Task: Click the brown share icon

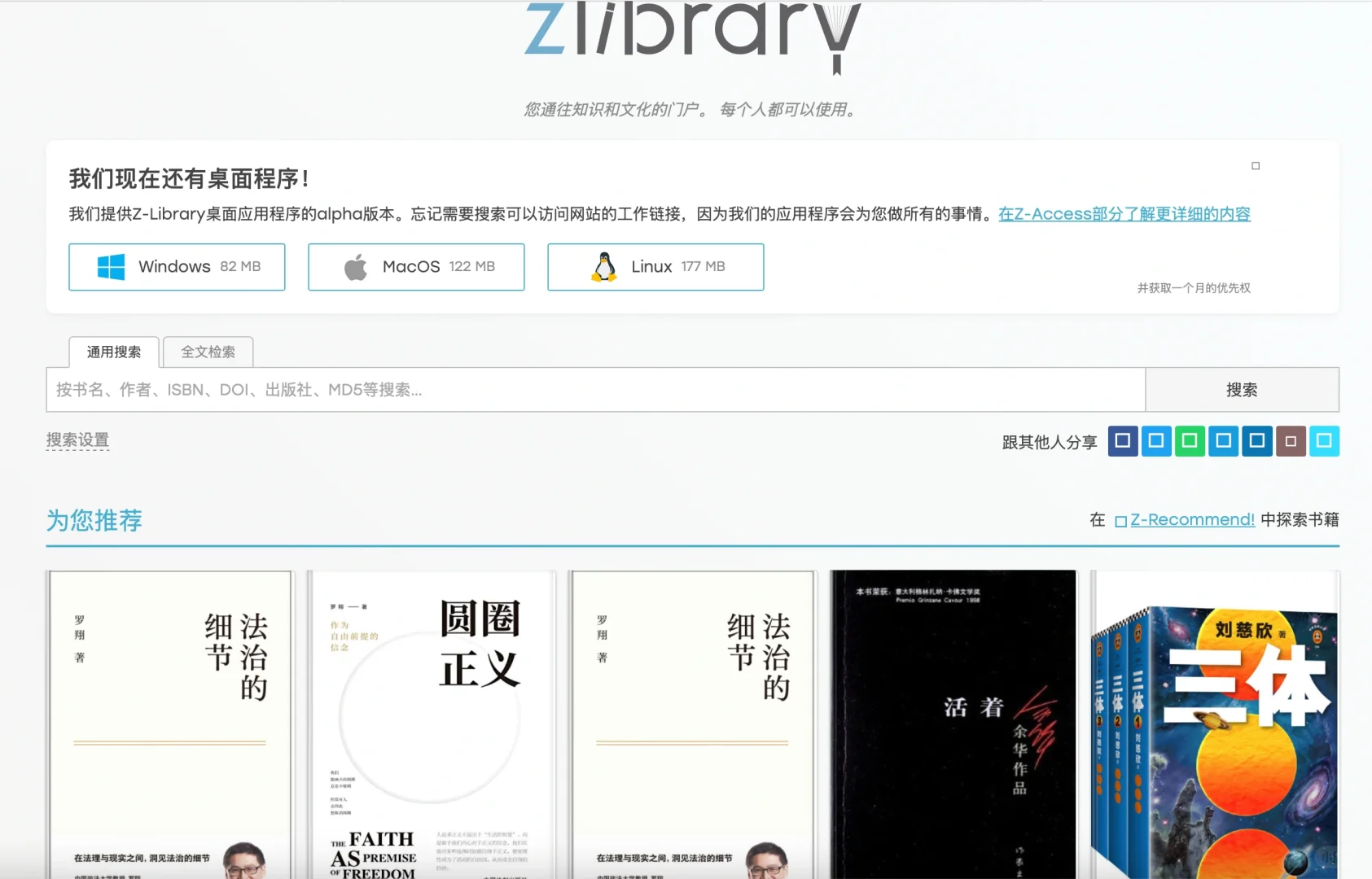Action: (x=1291, y=441)
